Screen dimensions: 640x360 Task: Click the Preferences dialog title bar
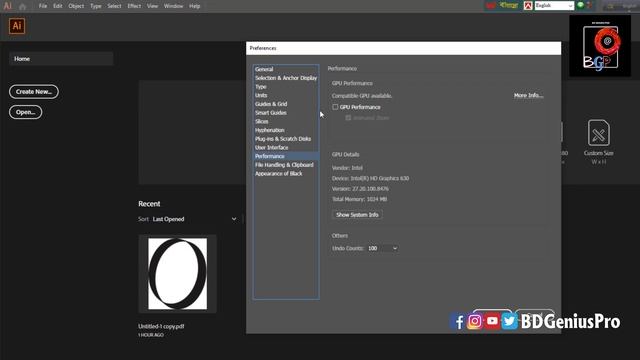pos(403,48)
